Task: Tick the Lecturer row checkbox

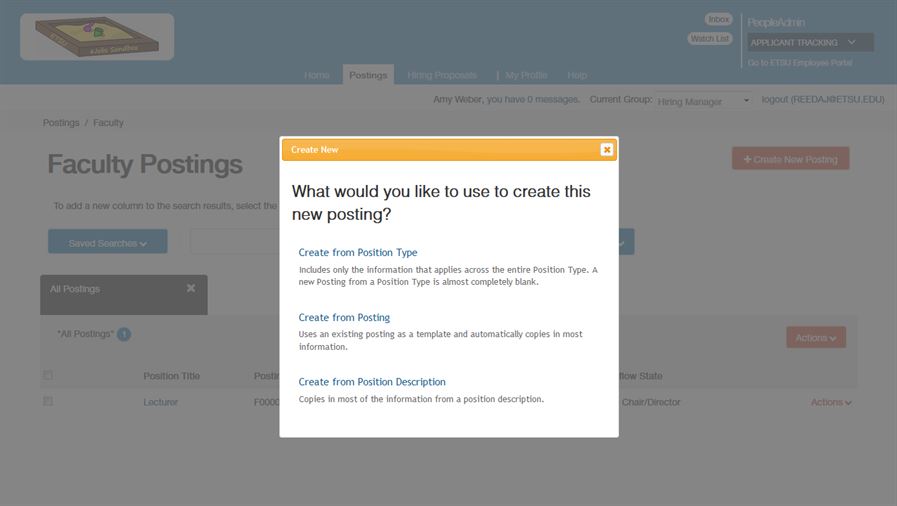Action: pyautogui.click(x=48, y=402)
